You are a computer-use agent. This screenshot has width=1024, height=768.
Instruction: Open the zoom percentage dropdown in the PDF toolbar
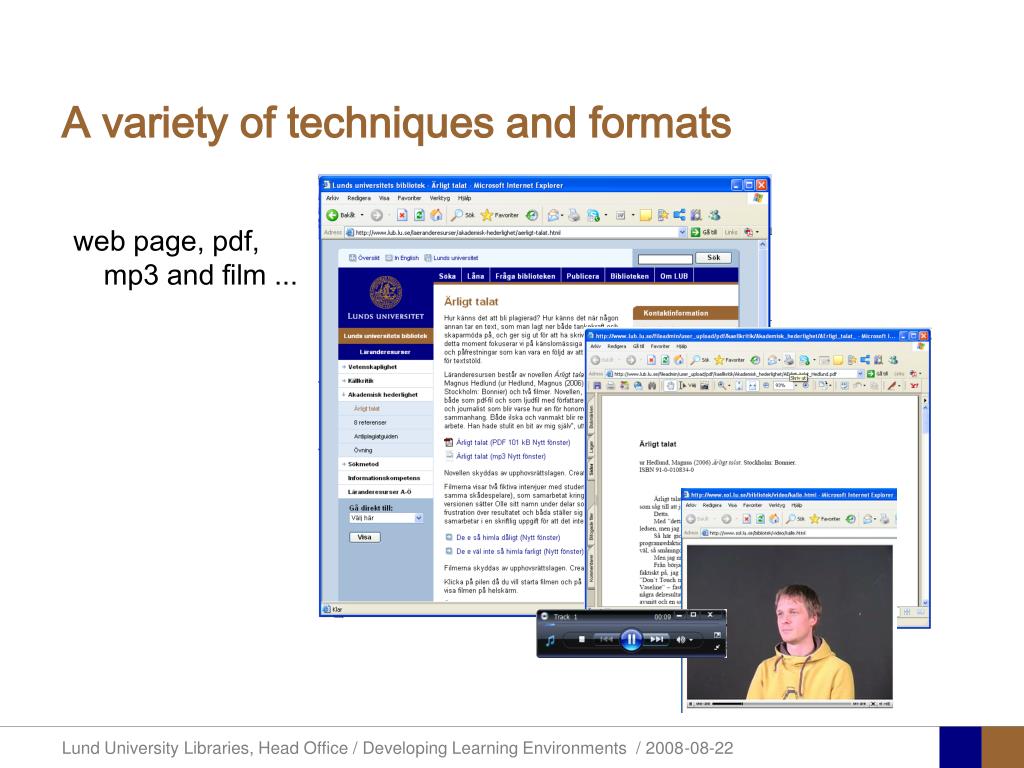click(795, 386)
